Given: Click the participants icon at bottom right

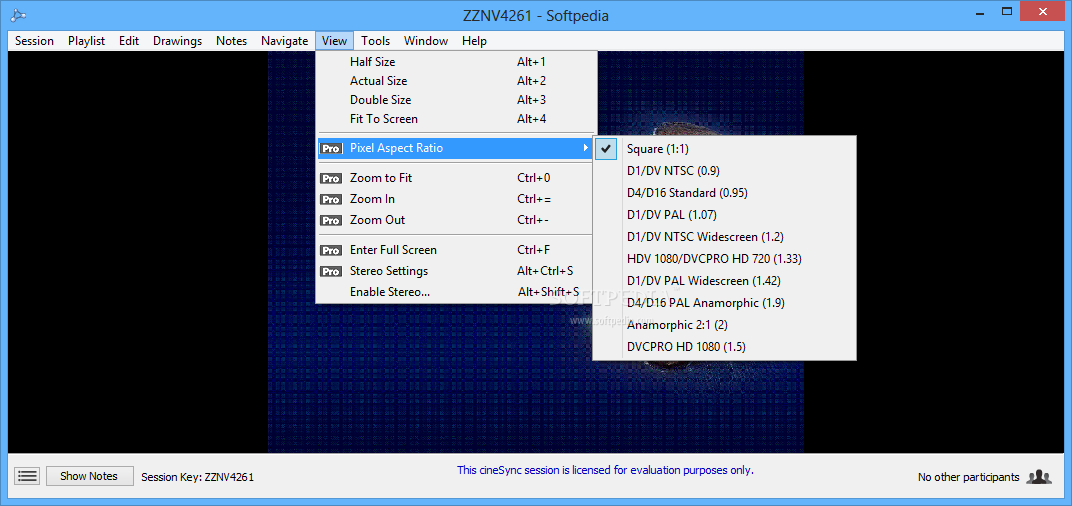Looking at the screenshot, I should [x=1039, y=477].
